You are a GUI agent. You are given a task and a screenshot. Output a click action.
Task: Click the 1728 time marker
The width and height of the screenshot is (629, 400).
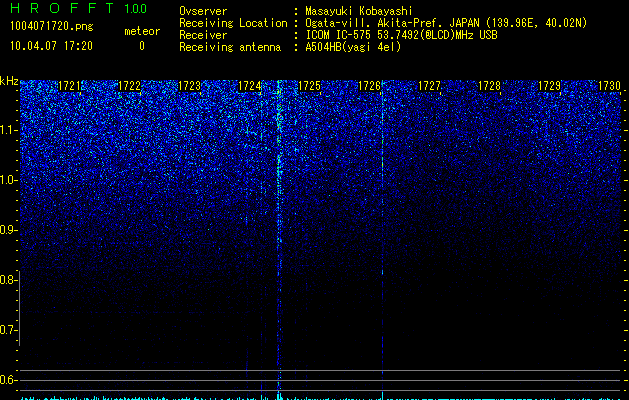[490, 86]
